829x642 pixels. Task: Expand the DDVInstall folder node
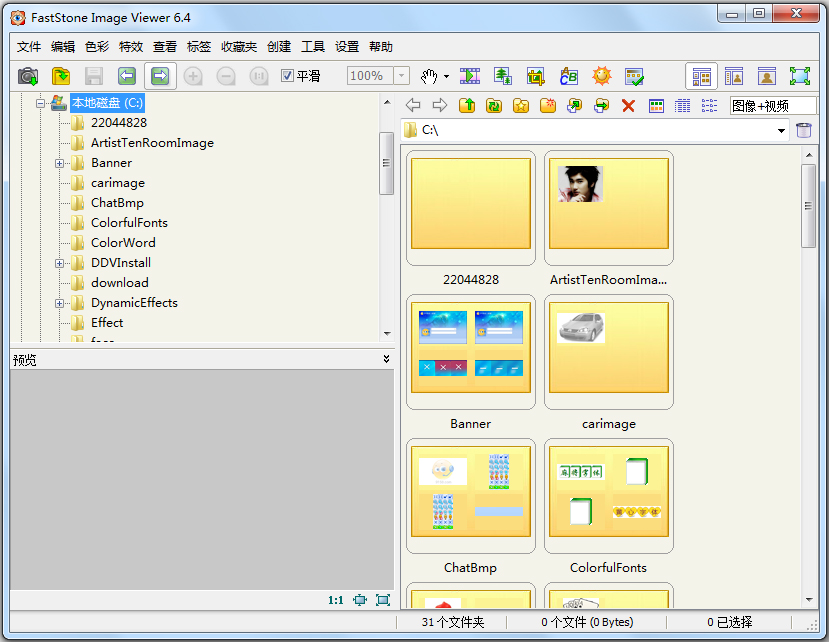(x=60, y=263)
